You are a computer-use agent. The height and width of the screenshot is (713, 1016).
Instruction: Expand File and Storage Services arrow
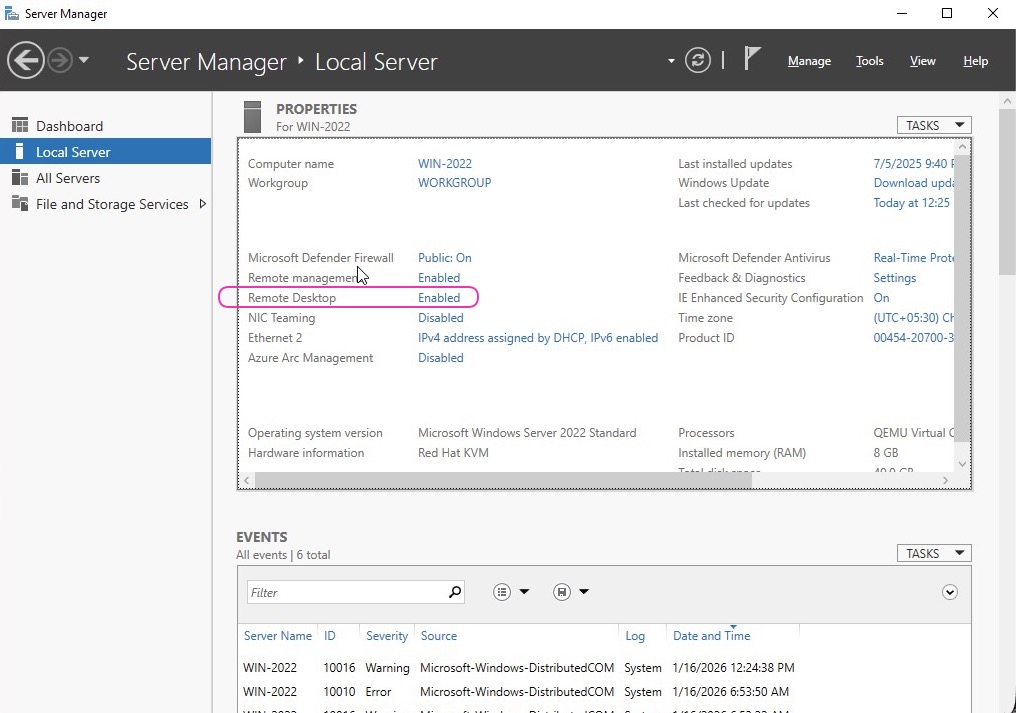pyautogui.click(x=203, y=204)
